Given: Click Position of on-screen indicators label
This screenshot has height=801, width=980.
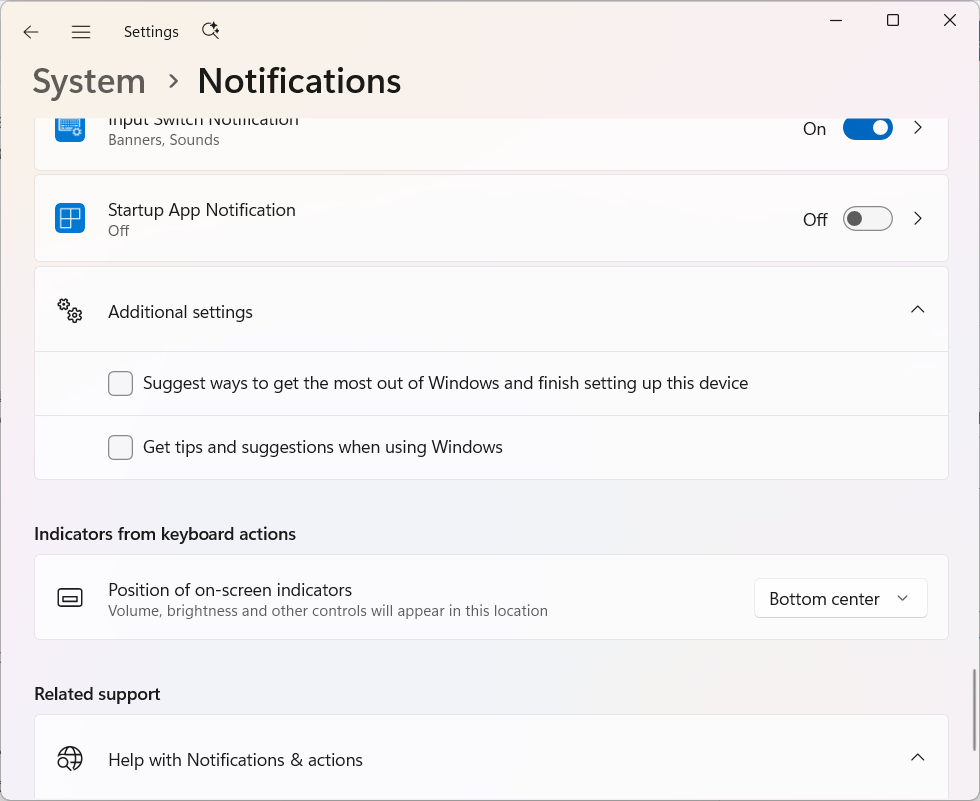Looking at the screenshot, I should (230, 590).
